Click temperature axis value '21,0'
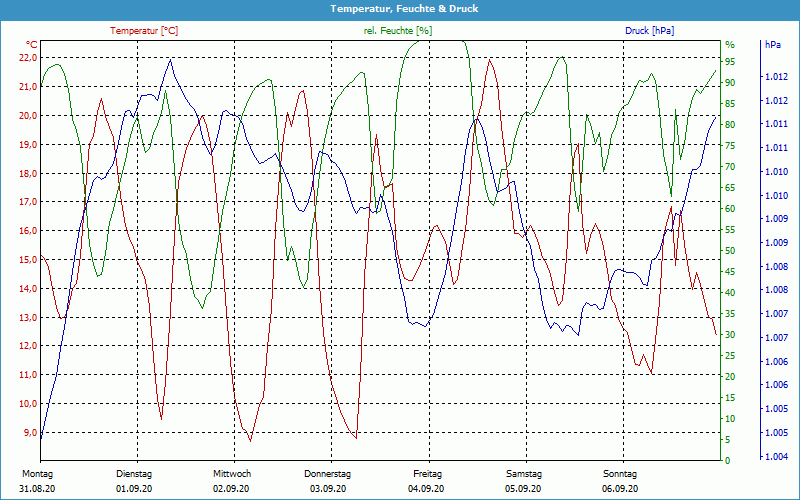800x500 pixels. click(x=28, y=87)
